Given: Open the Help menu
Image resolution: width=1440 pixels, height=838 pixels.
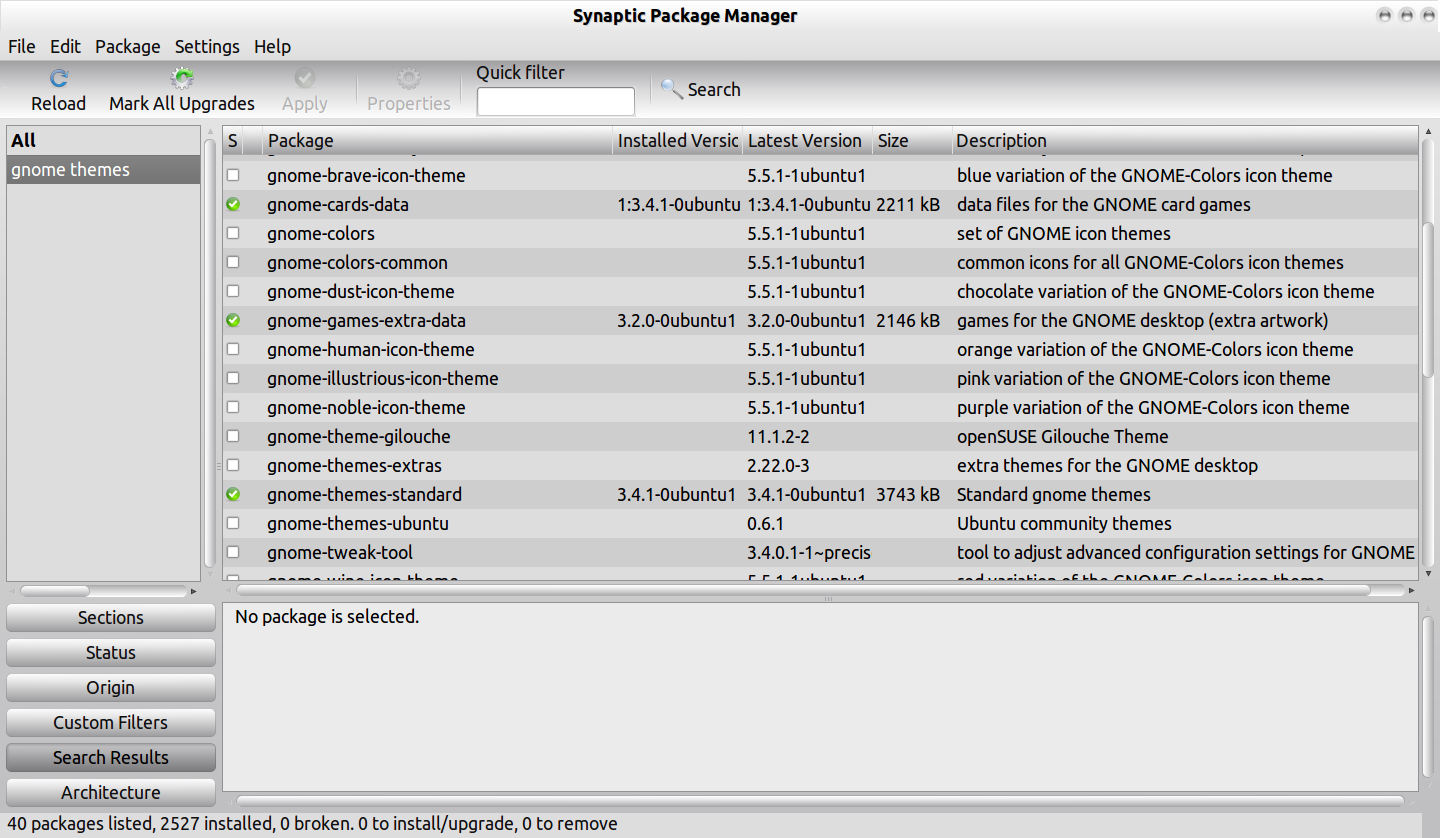Looking at the screenshot, I should [x=272, y=46].
